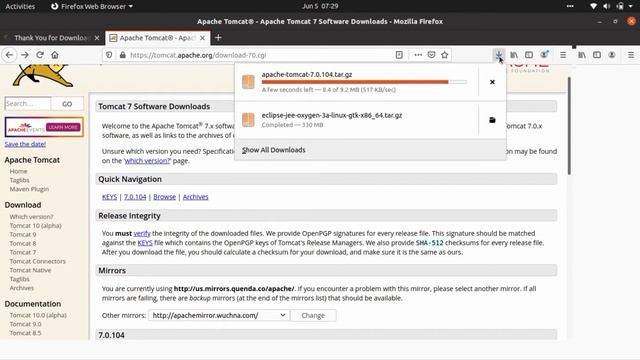Screen dimensions: 640x360
Task: Go forward using the browser forward arrow
Action: (x=24, y=55)
